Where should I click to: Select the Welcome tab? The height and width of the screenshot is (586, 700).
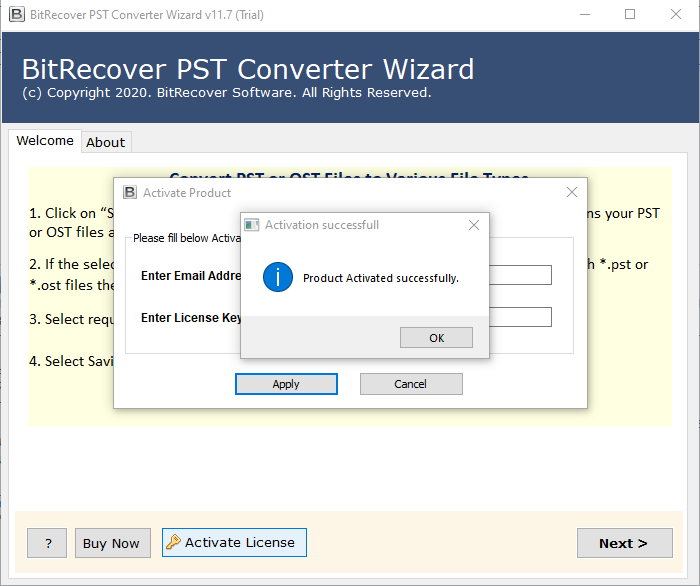(x=45, y=141)
